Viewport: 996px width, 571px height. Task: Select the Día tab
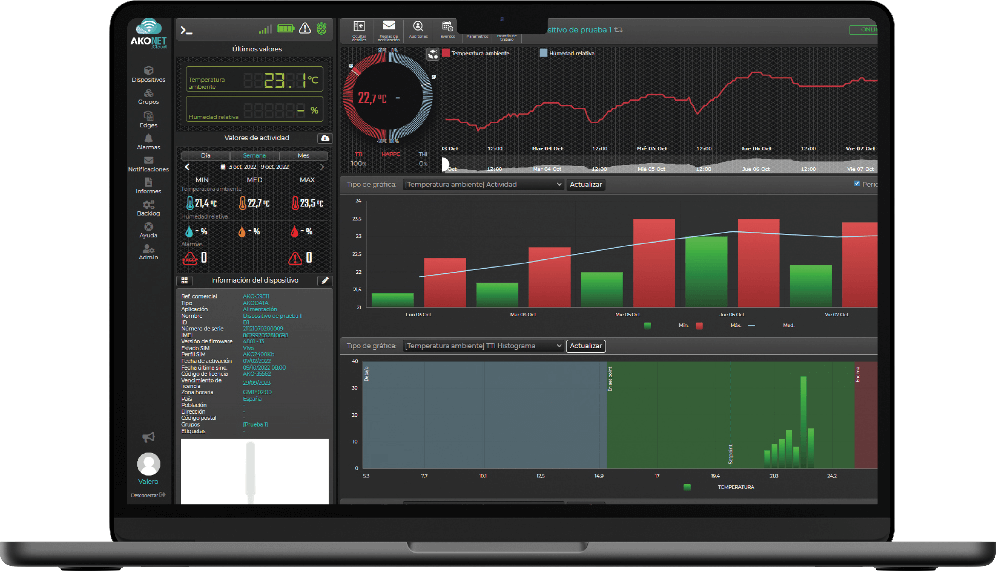[x=205, y=156]
